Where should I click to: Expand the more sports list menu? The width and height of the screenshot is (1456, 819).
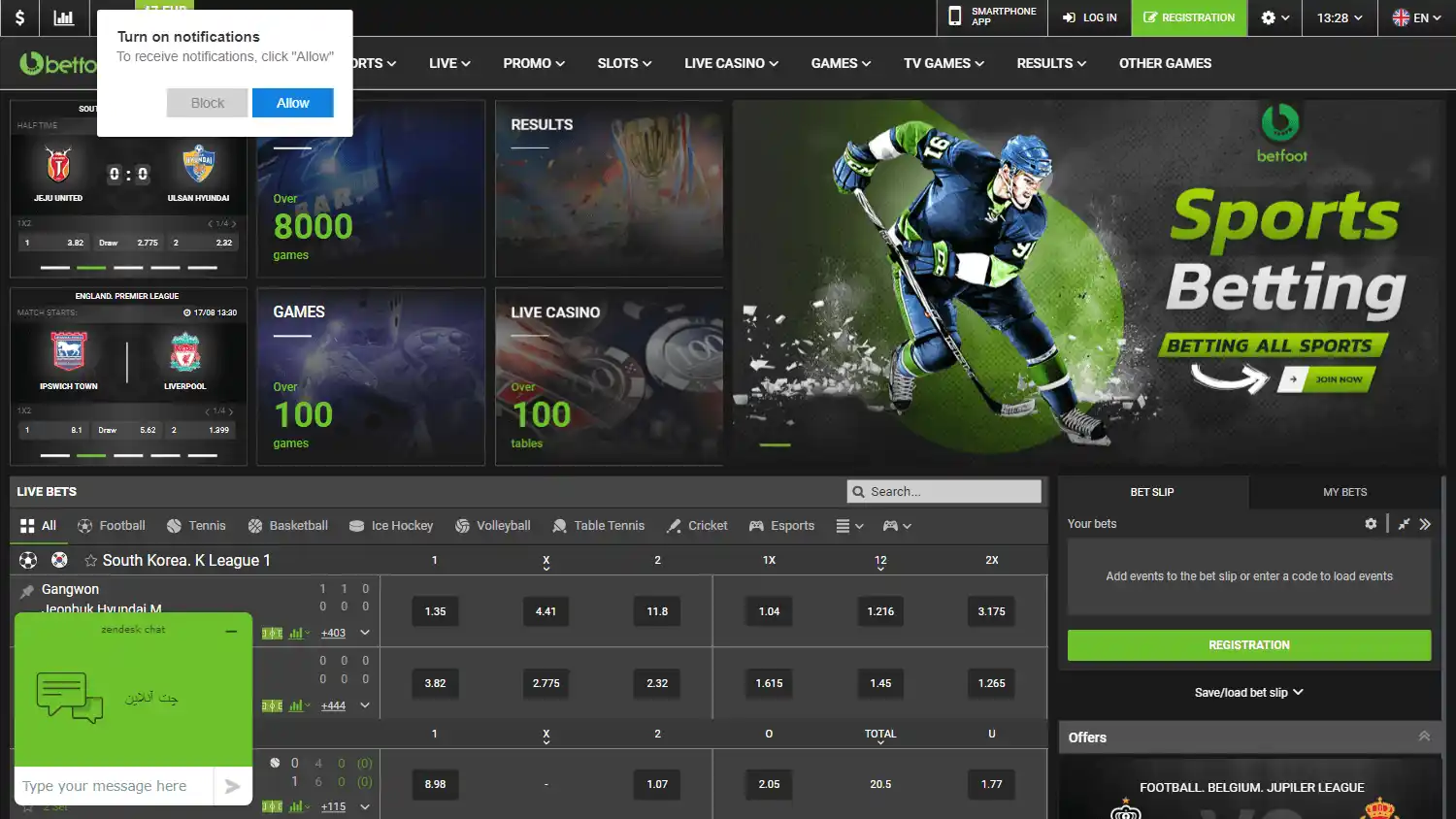[x=849, y=526]
